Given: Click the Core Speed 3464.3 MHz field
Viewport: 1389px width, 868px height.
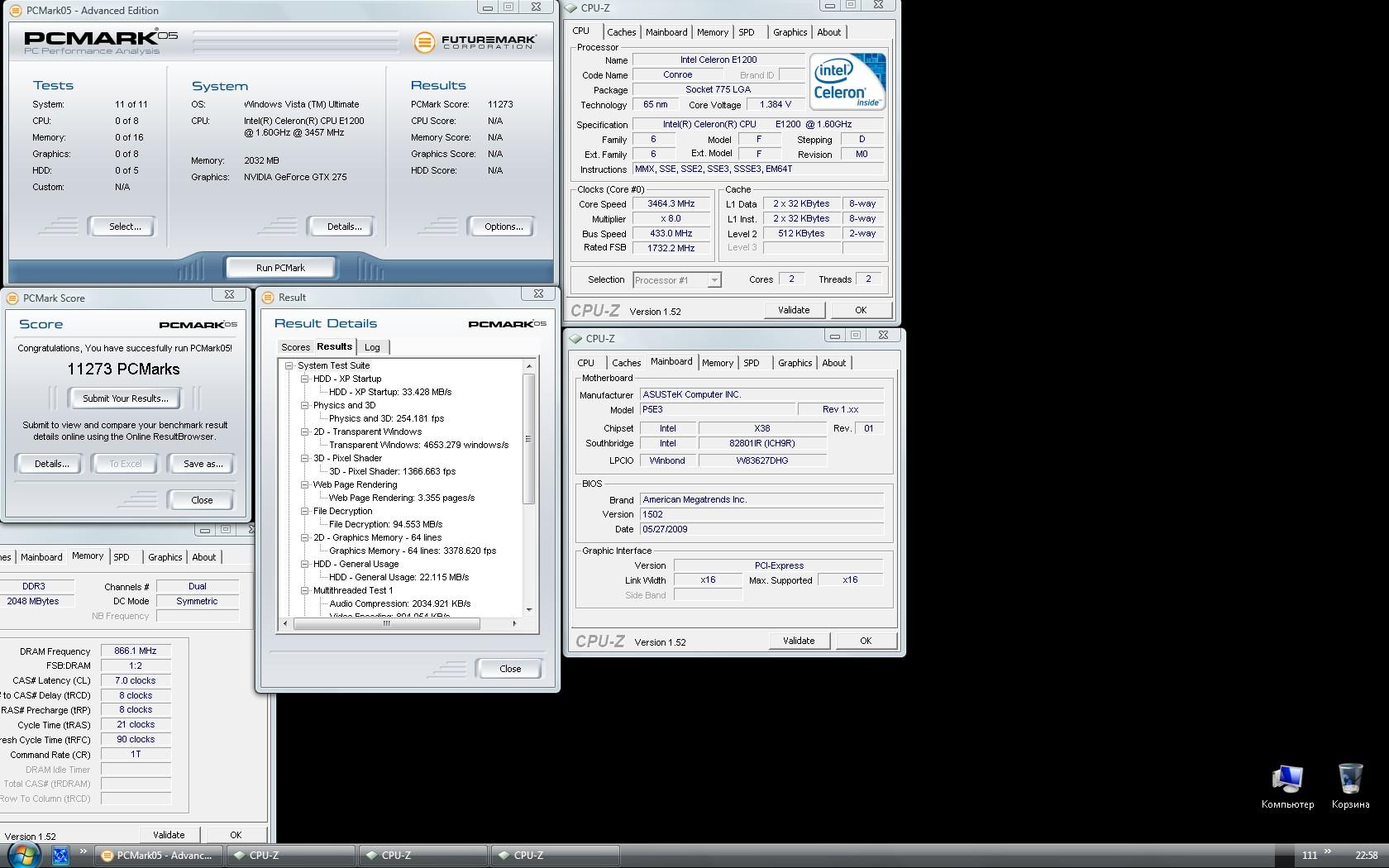Looking at the screenshot, I should (671, 204).
